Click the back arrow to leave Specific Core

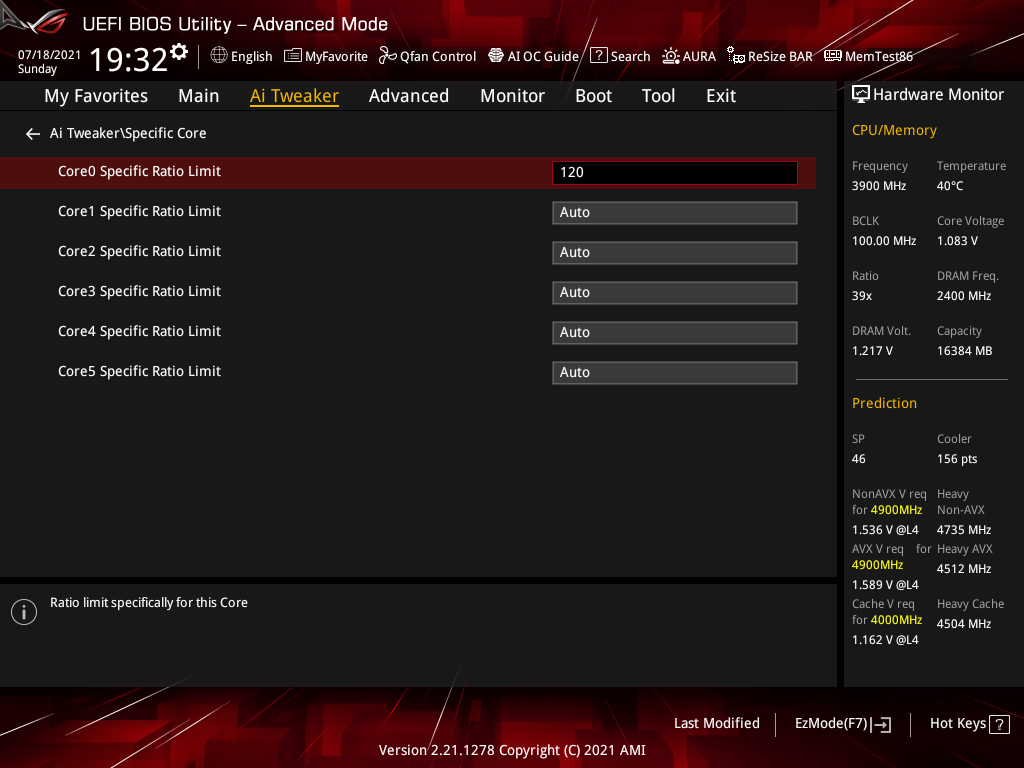click(32, 133)
